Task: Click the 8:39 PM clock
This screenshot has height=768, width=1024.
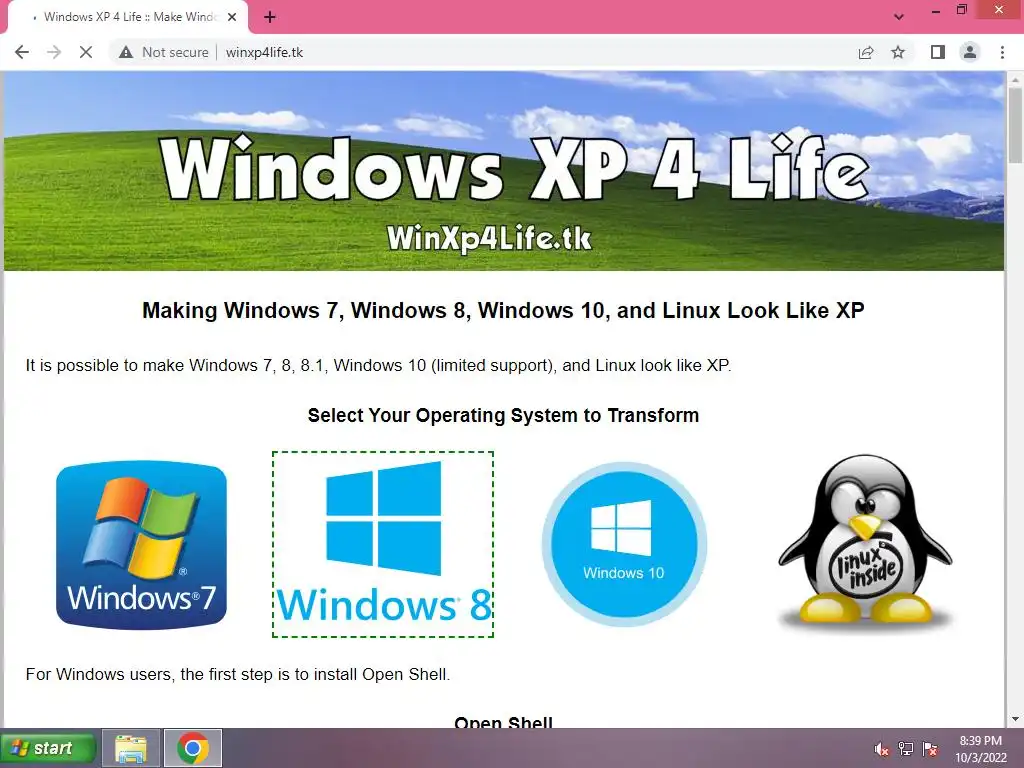Action: [x=981, y=741]
